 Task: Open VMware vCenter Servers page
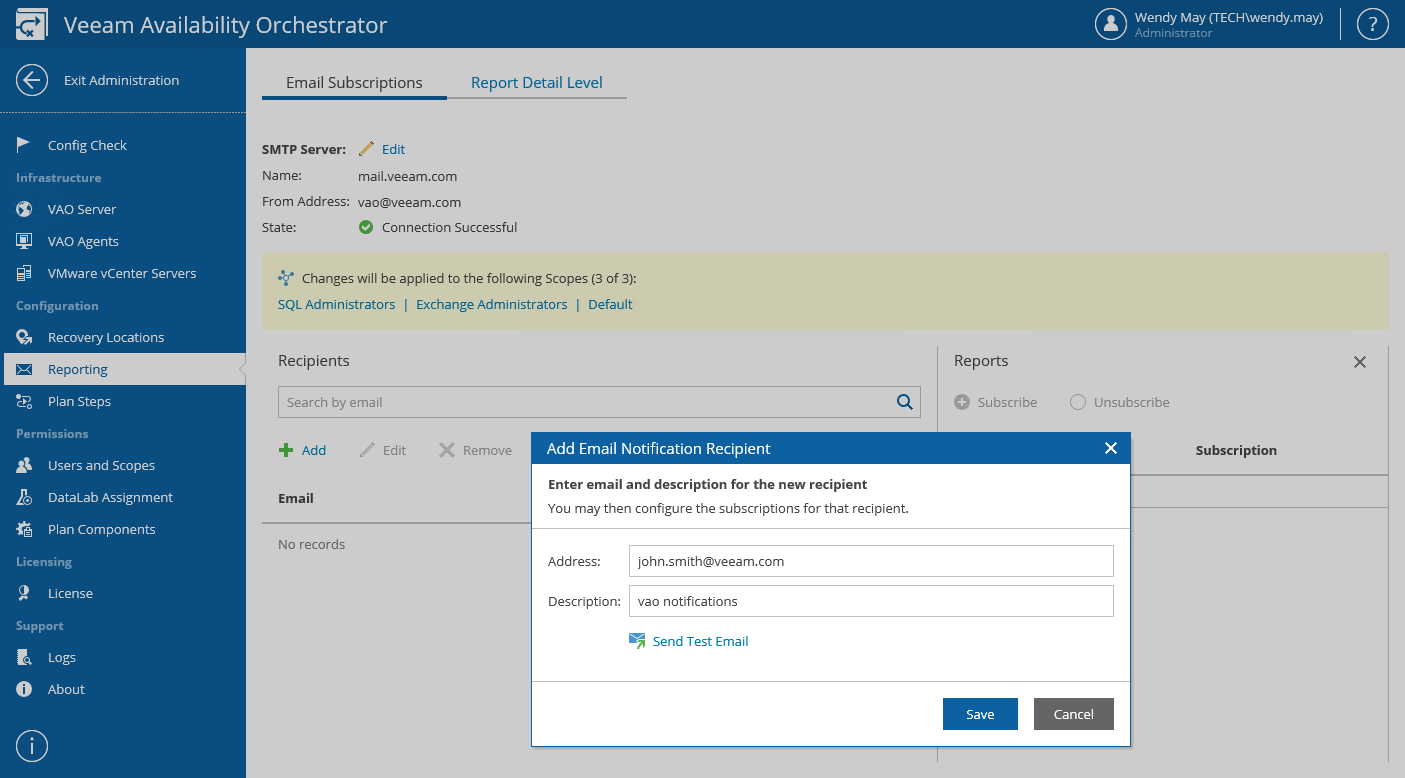pyautogui.click(x=121, y=273)
